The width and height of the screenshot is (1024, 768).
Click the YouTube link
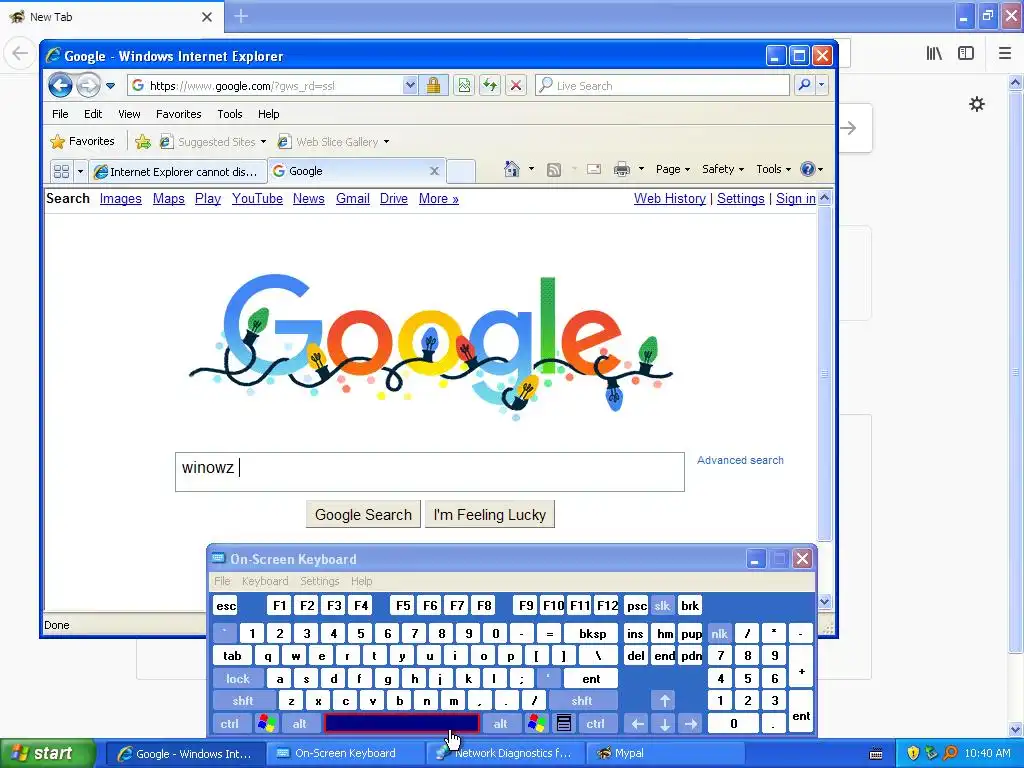pos(257,199)
